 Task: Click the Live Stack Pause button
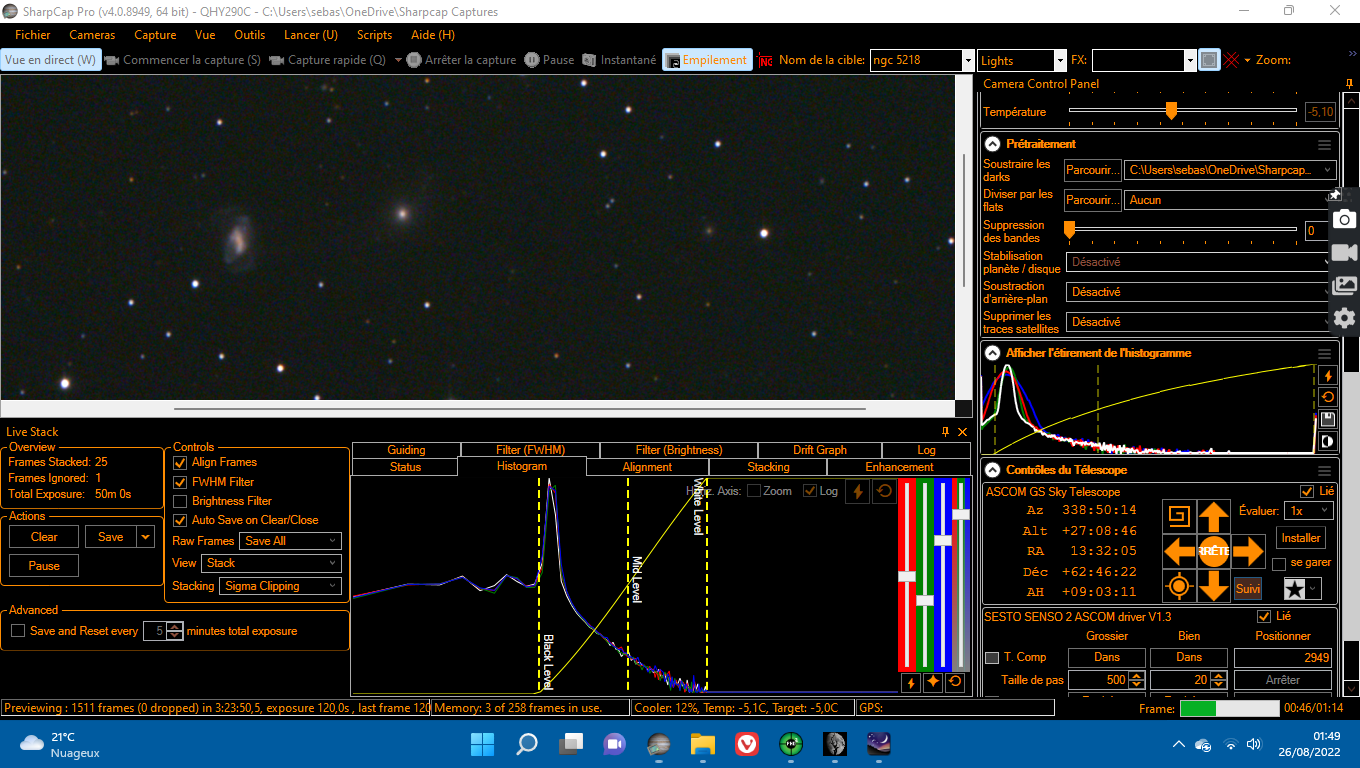coord(44,566)
